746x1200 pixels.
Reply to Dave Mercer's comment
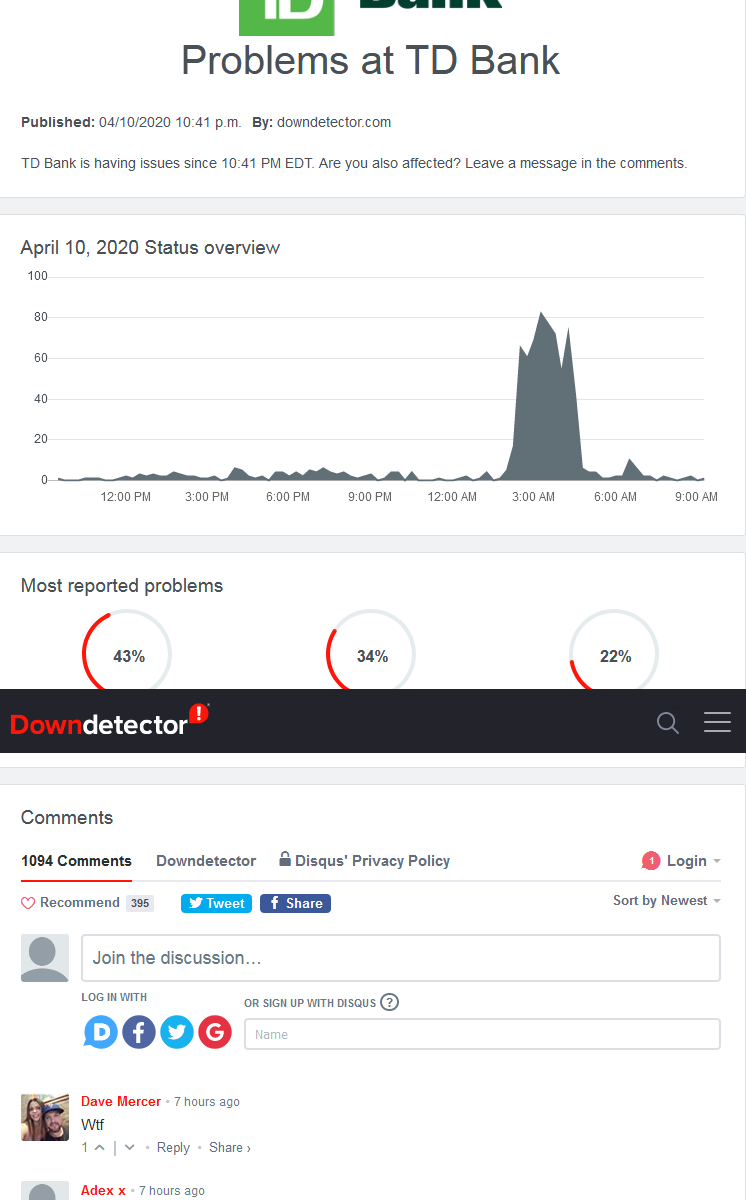coord(173,1148)
